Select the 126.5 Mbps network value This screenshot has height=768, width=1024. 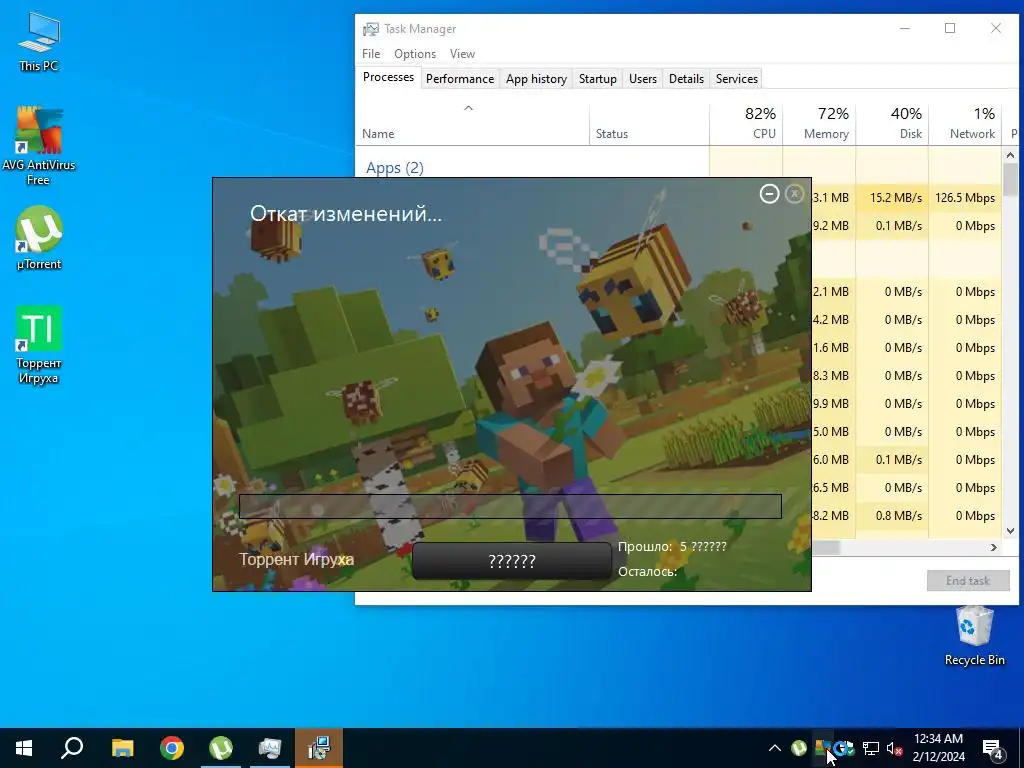(965, 198)
